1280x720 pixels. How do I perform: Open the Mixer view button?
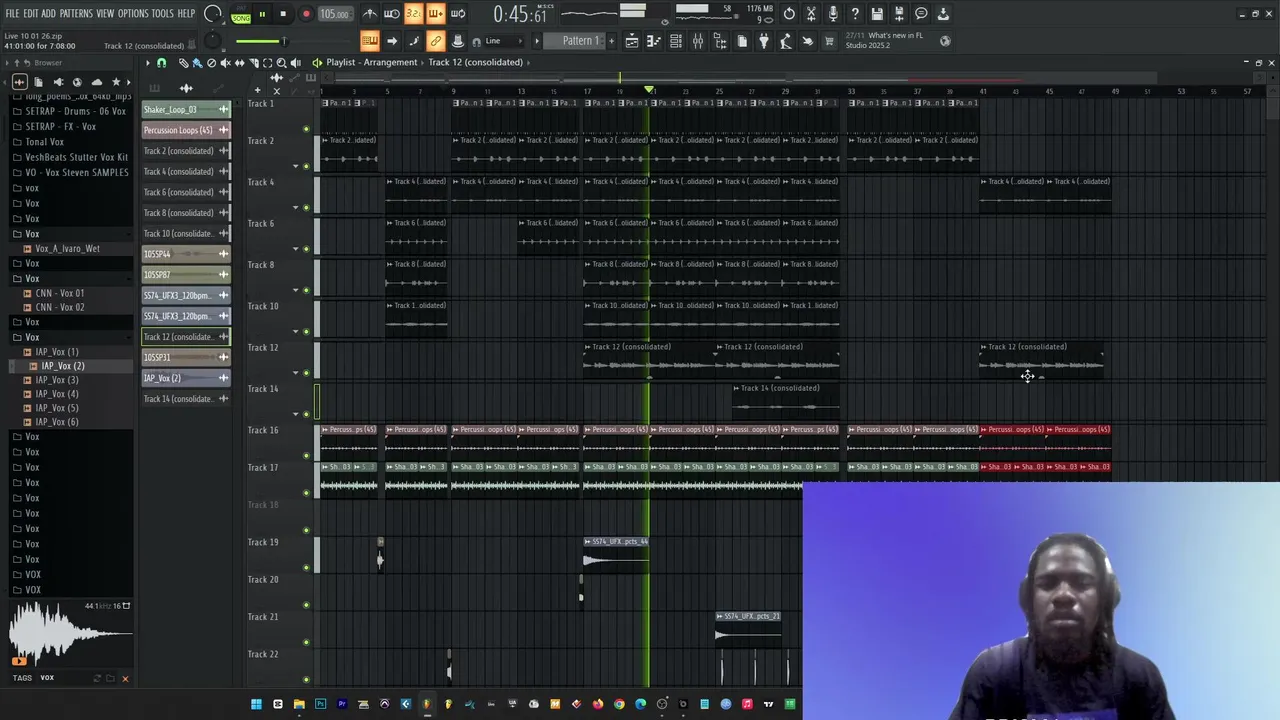698,41
